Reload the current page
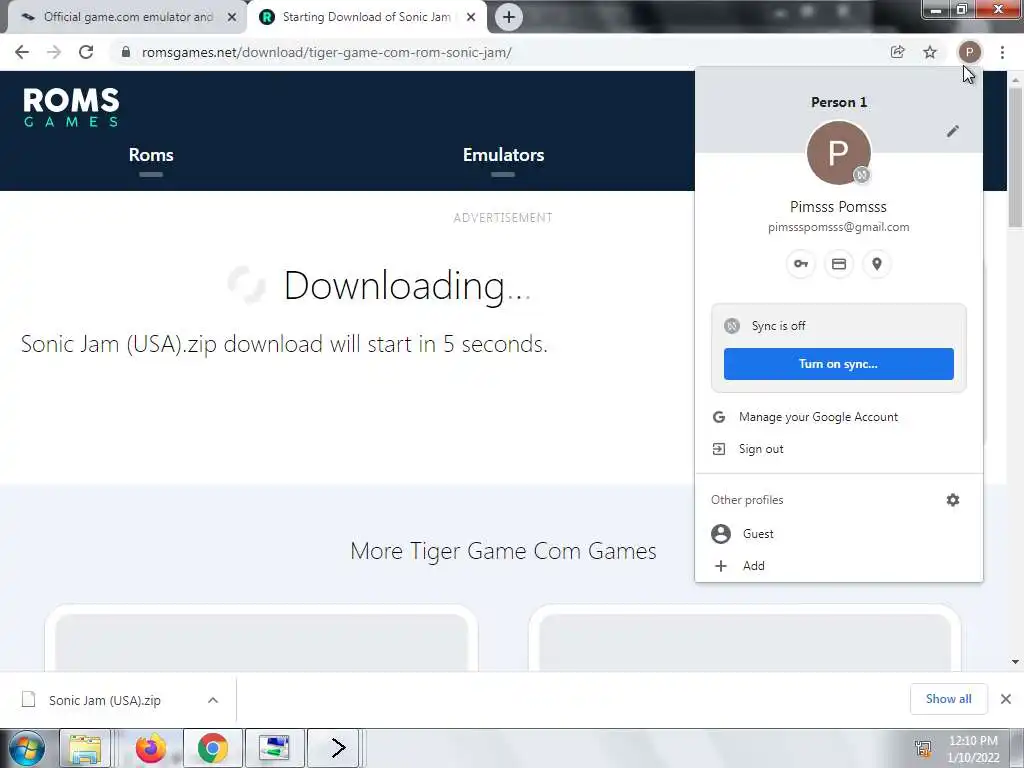 coord(86,52)
